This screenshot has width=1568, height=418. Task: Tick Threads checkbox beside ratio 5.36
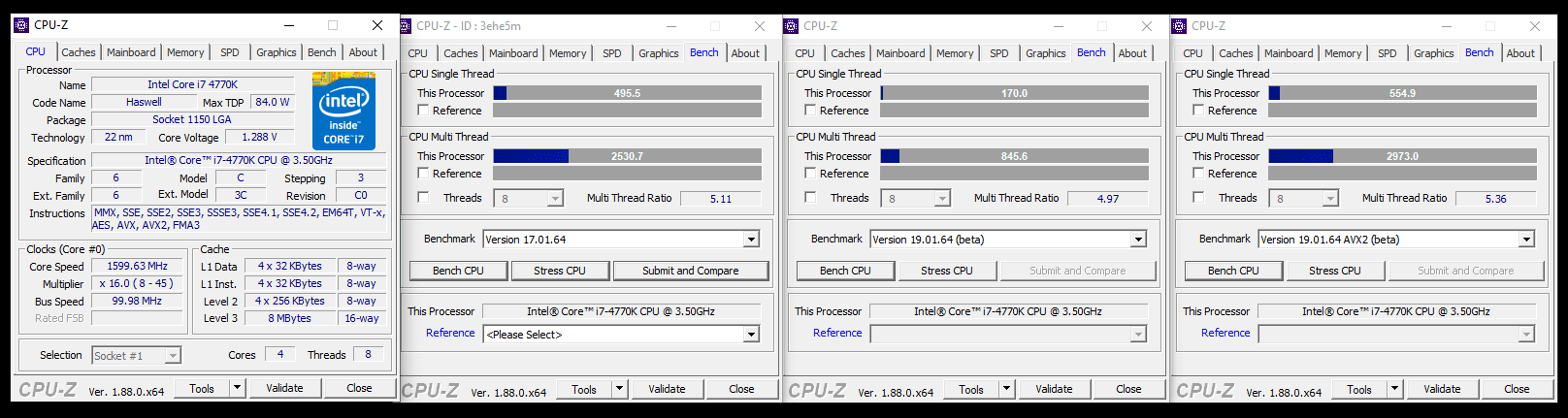[x=1198, y=198]
